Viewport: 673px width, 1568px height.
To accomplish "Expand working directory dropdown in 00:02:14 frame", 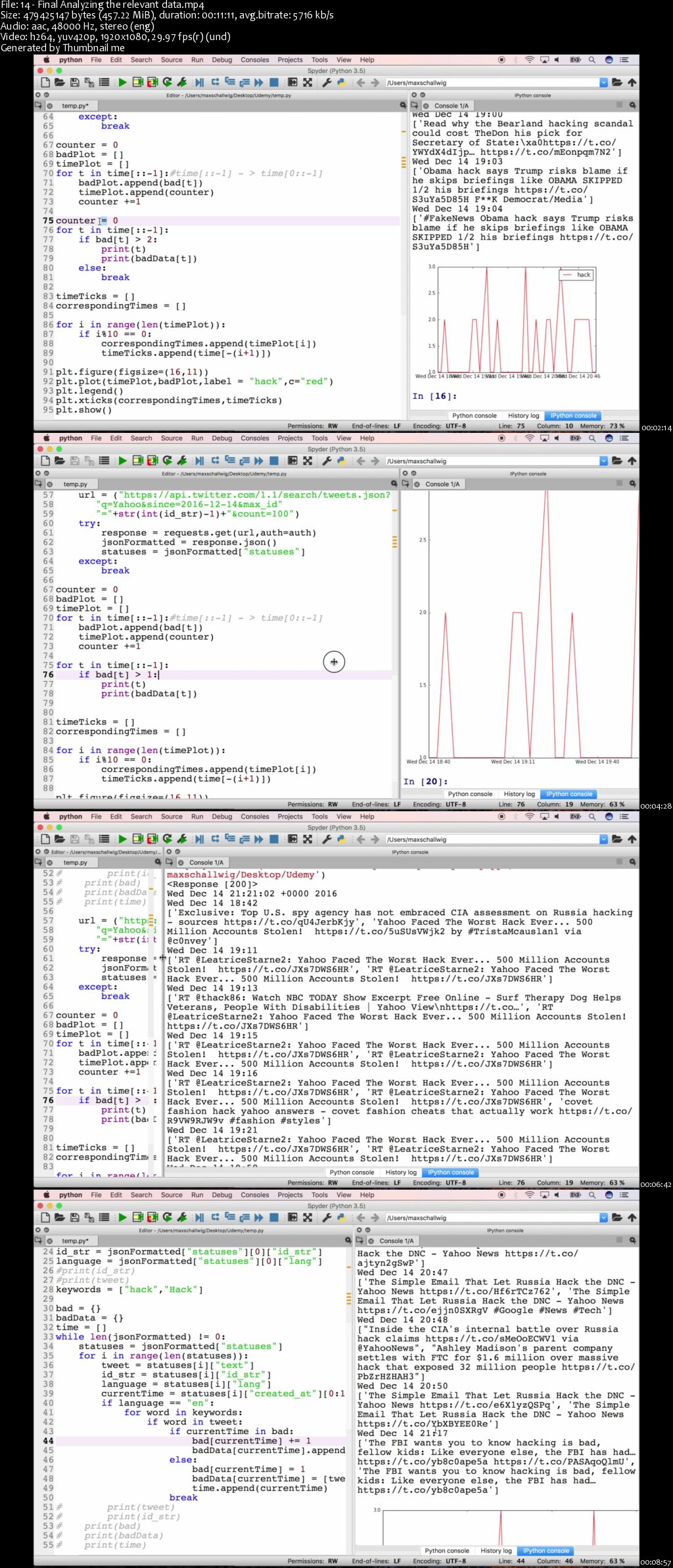I will (x=603, y=83).
